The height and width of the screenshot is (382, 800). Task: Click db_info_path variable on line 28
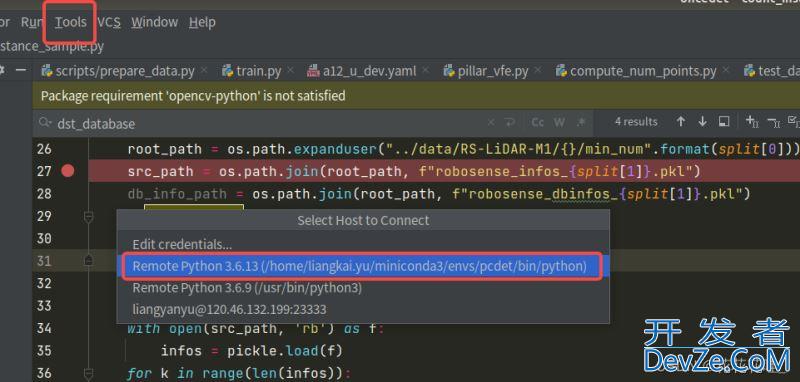pyautogui.click(x=177, y=194)
